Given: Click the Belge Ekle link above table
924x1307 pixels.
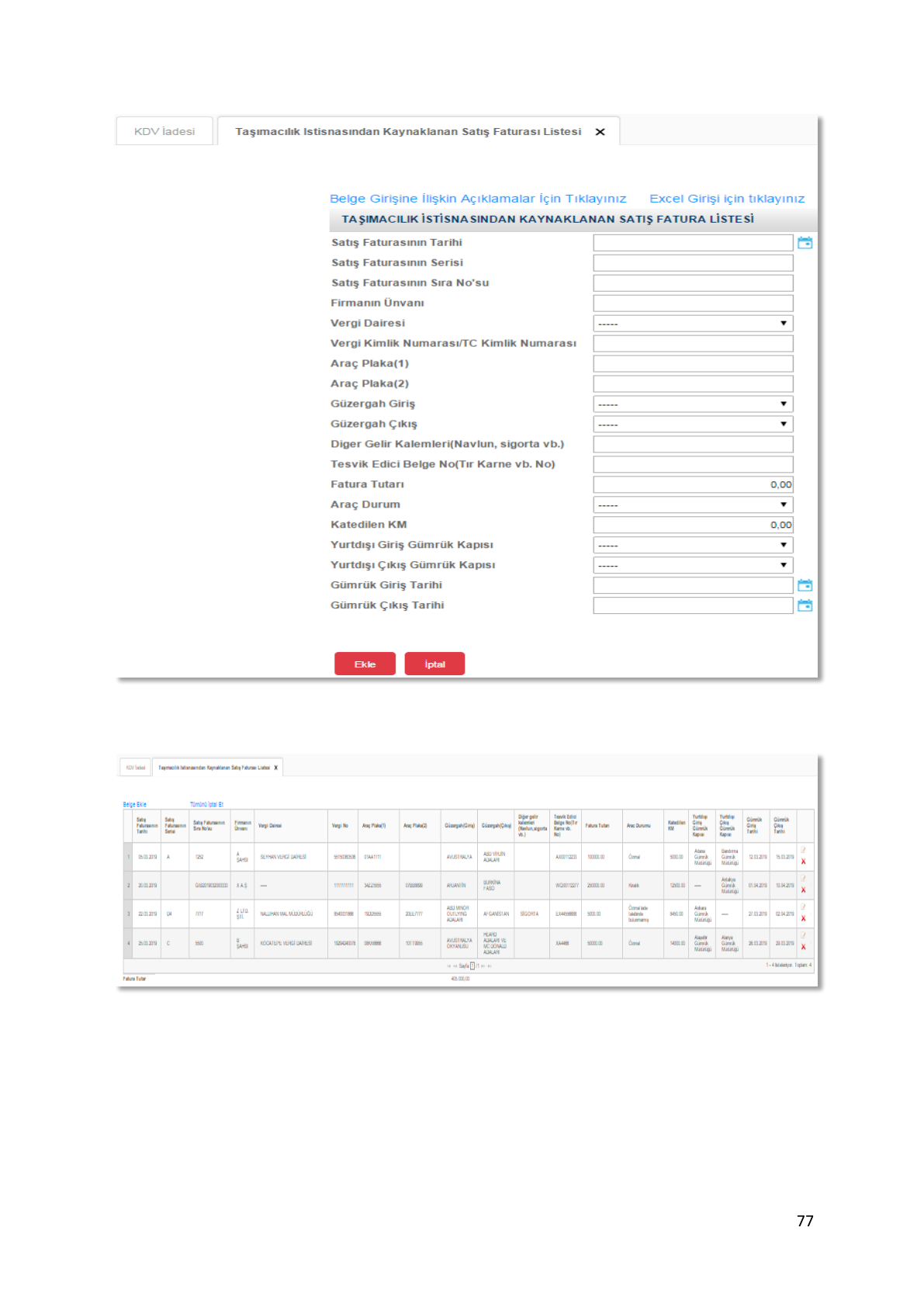Looking at the screenshot, I should [x=134, y=804].
